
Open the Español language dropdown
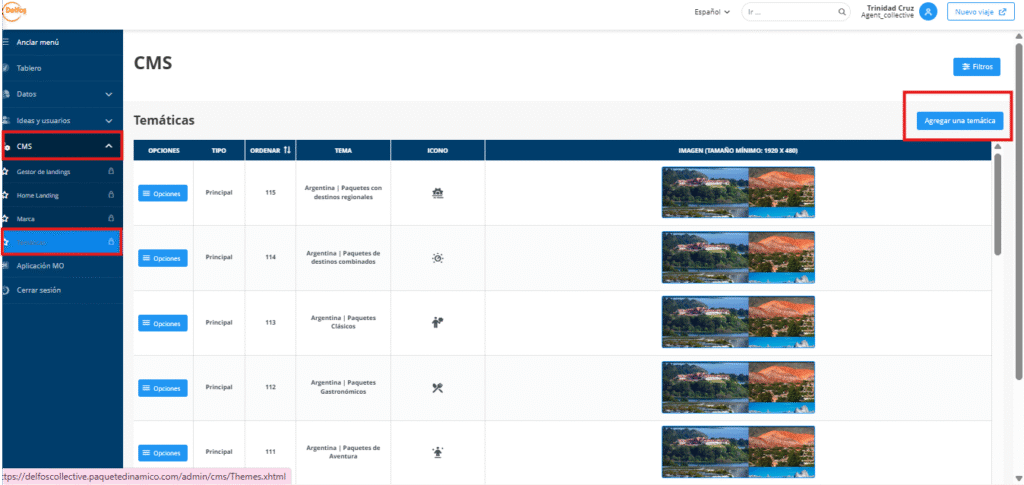pyautogui.click(x=712, y=12)
